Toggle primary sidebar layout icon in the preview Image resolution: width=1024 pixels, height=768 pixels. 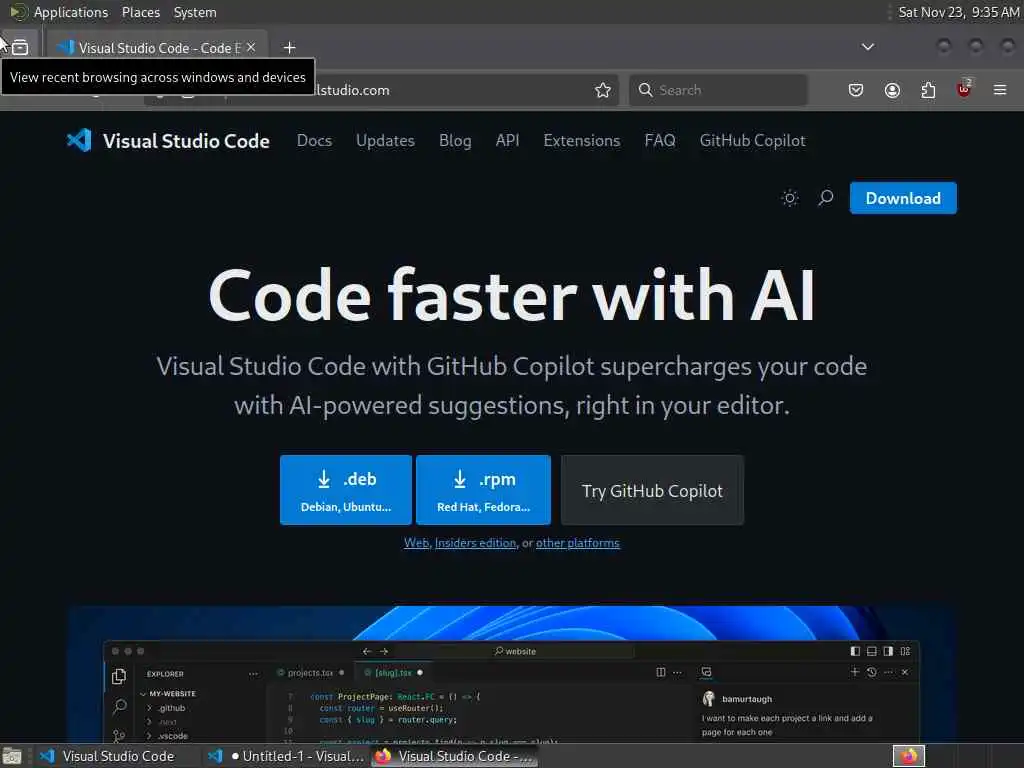(x=855, y=651)
